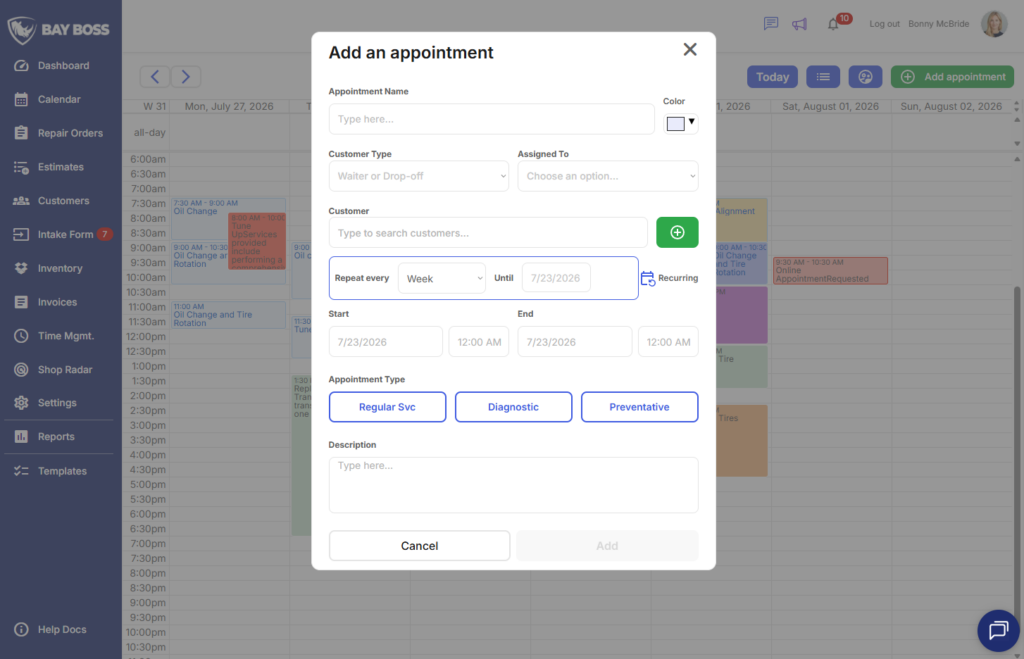Click the Templates checklist icon
The width and height of the screenshot is (1024, 659).
[21, 471]
